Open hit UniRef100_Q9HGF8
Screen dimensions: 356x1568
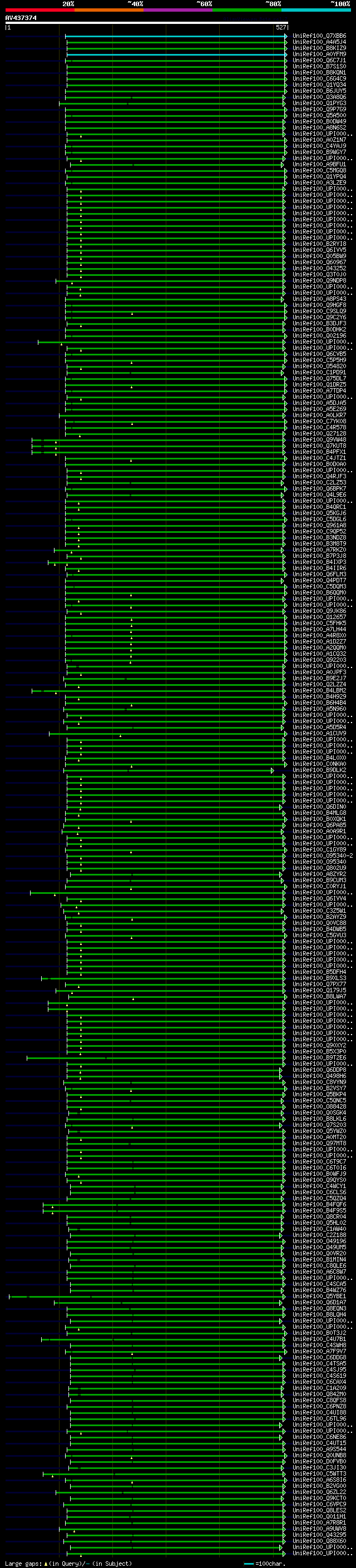(319, 305)
